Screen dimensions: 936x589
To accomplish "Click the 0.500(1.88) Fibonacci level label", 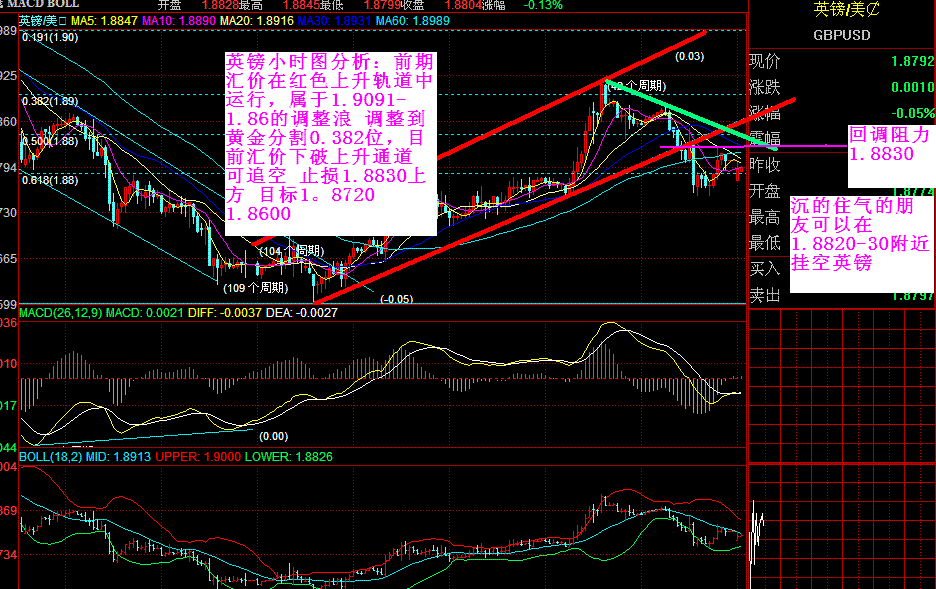I will [50, 141].
